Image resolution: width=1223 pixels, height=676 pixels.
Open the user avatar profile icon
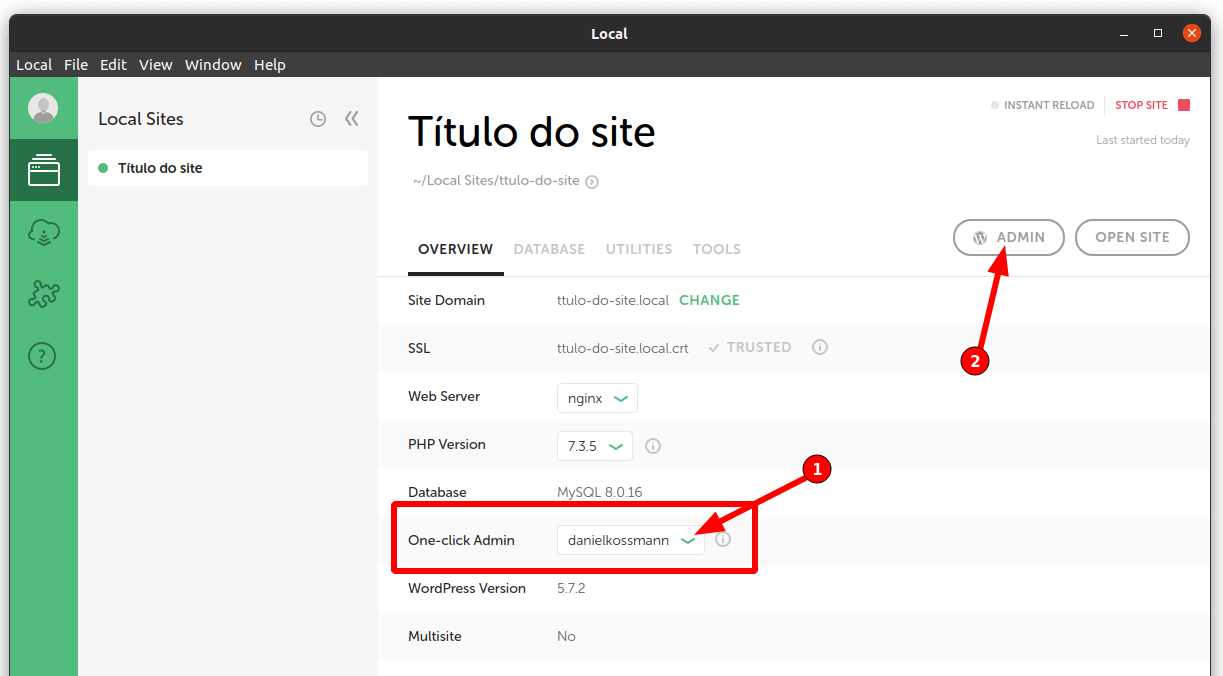click(43, 108)
